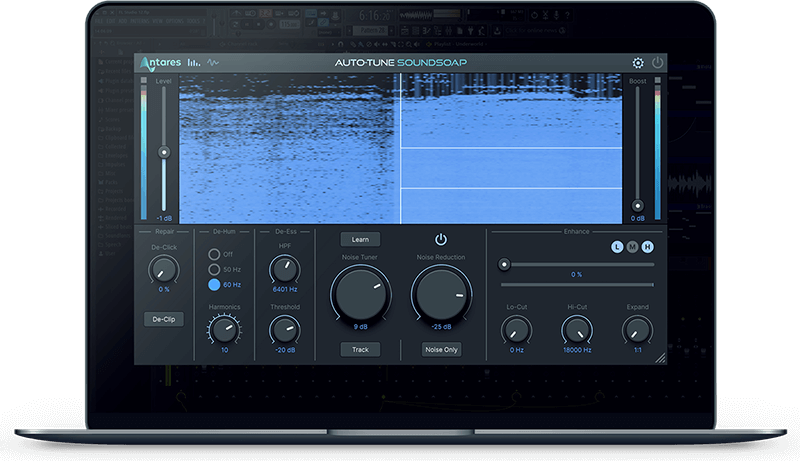Click the large Noise Reduction knob
800x461 pixels.
441,294
